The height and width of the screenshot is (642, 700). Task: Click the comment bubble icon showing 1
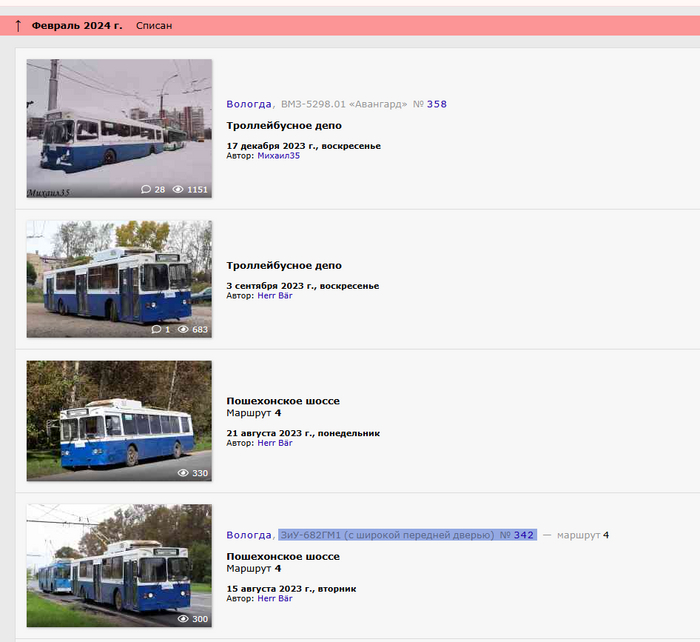click(156, 329)
